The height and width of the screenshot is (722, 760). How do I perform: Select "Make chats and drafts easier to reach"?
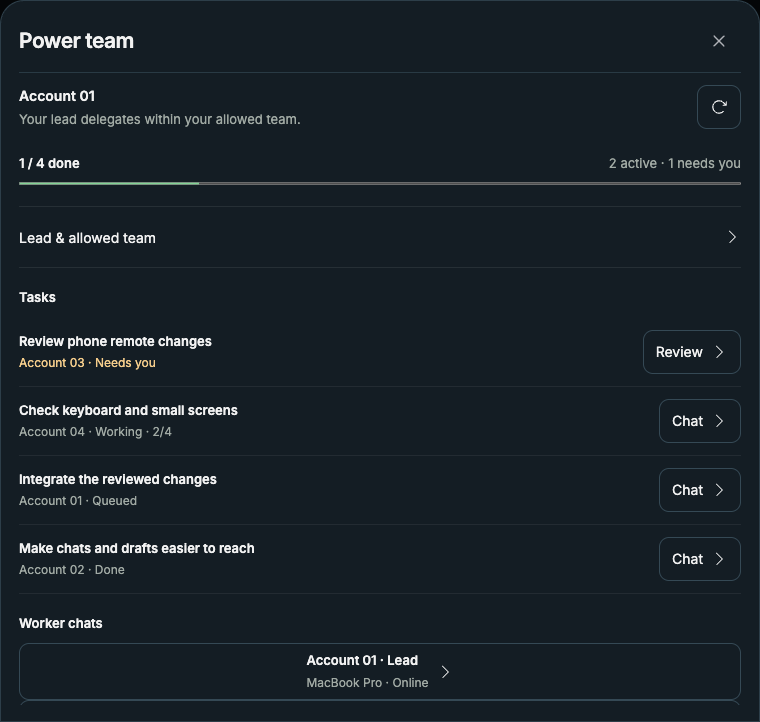coord(137,548)
